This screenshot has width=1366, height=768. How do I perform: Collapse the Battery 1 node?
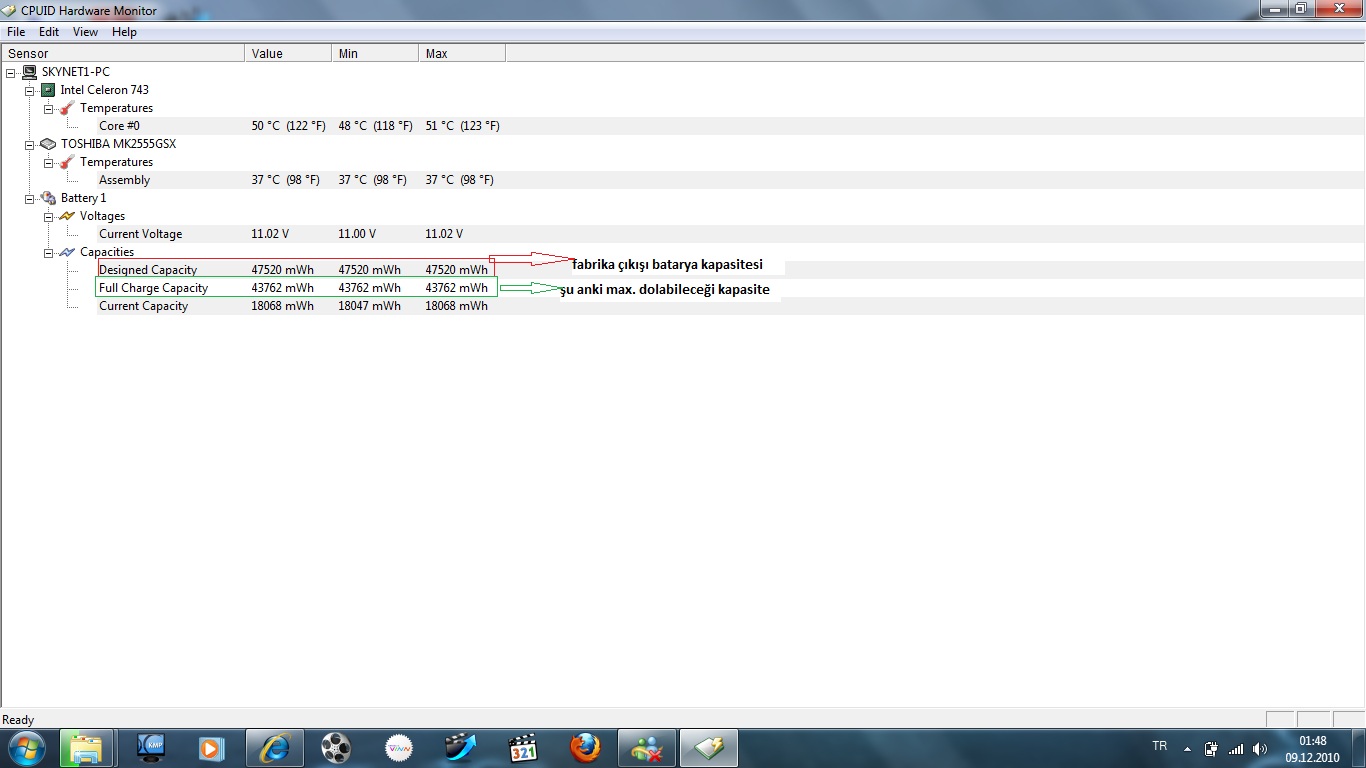coord(30,198)
